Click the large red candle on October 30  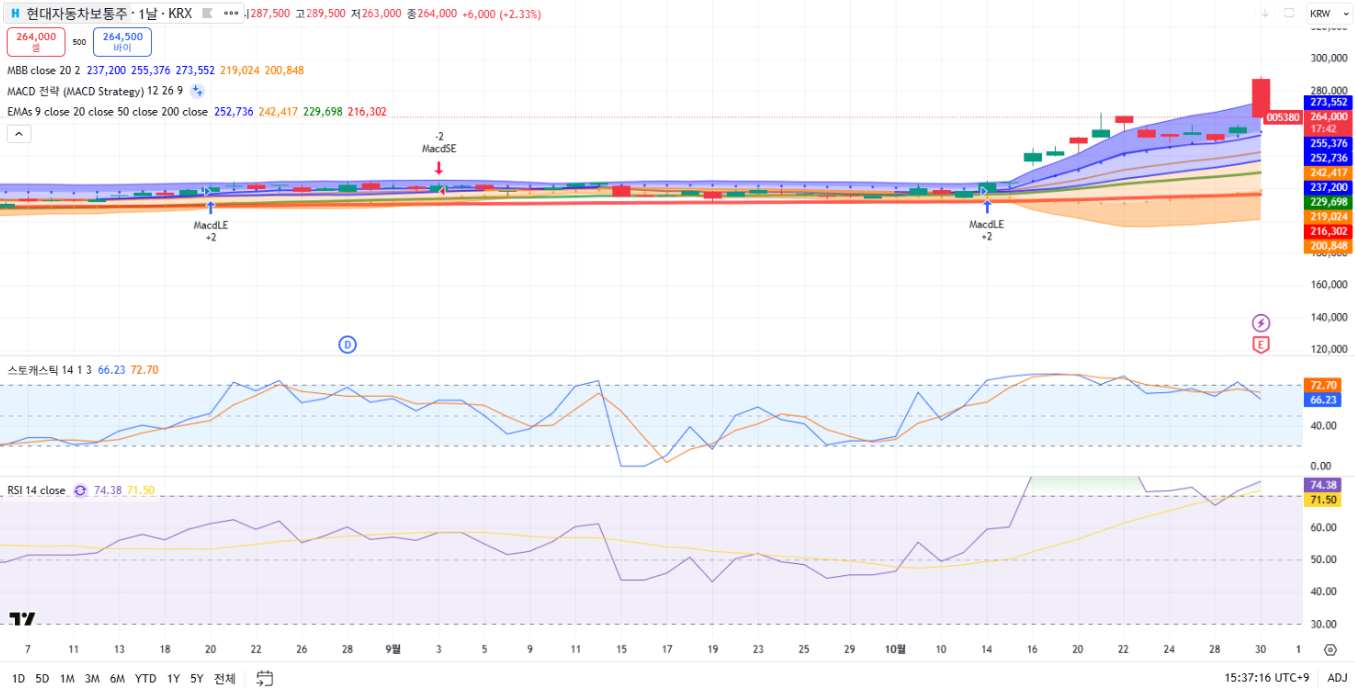click(x=1261, y=98)
